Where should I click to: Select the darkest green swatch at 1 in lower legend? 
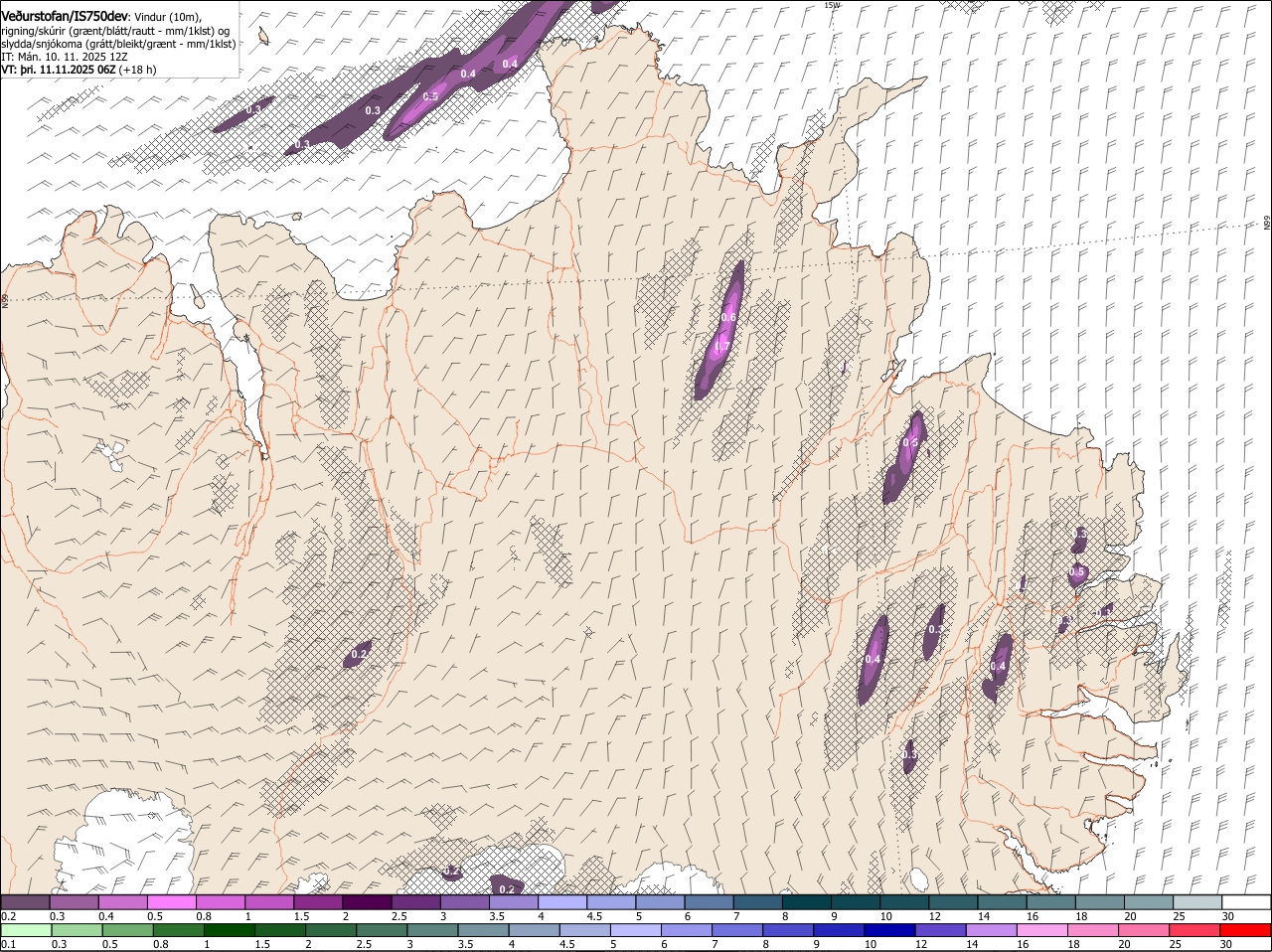point(230,930)
